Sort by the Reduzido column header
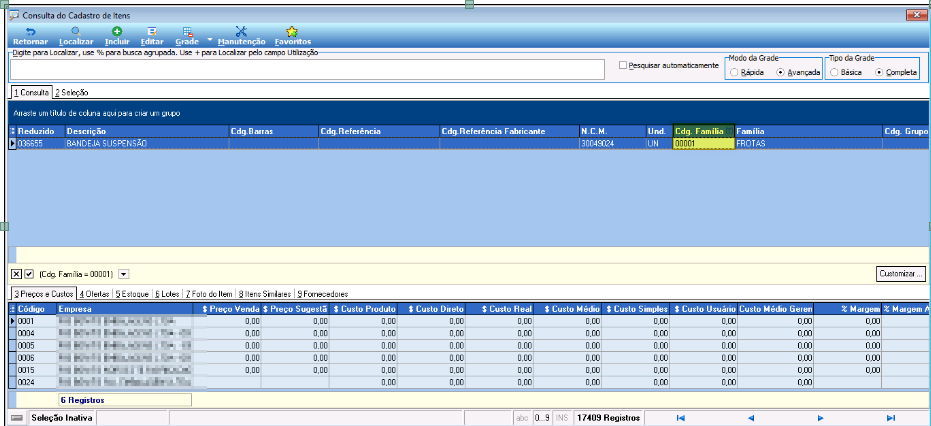The image size is (931, 426). (40, 131)
